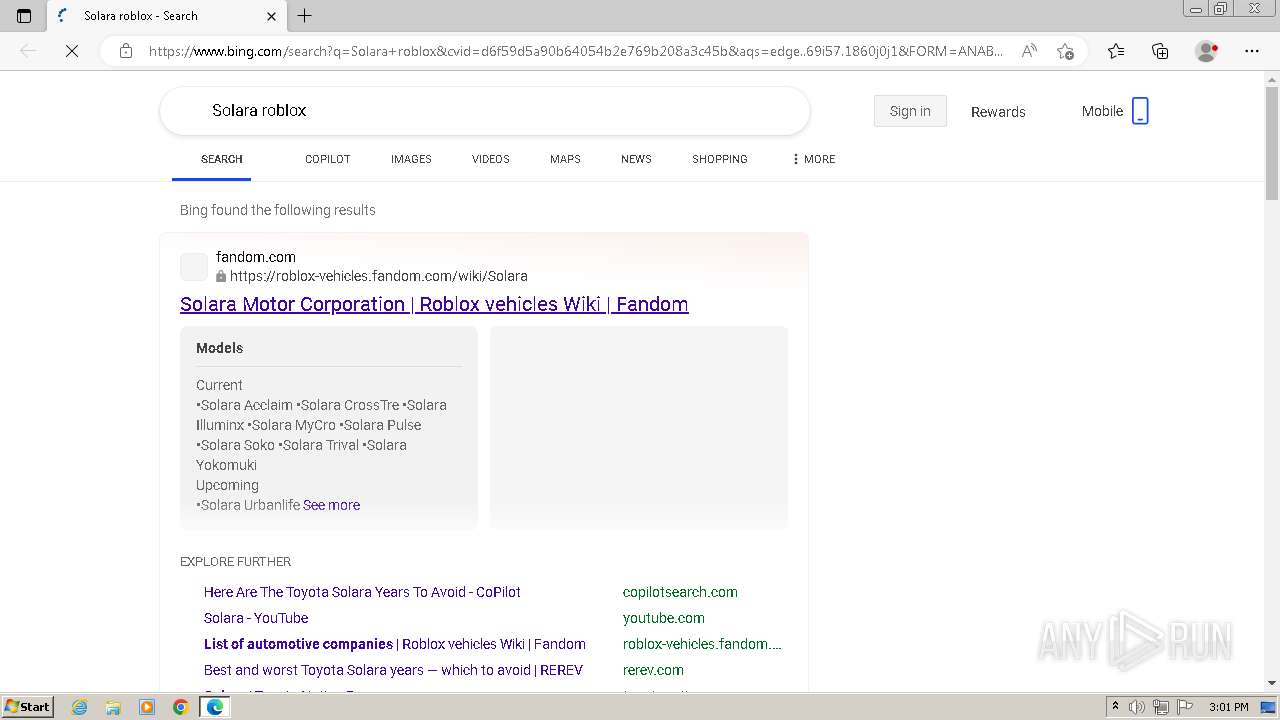Switch to the Videos tab
The image size is (1280, 720).
490,159
